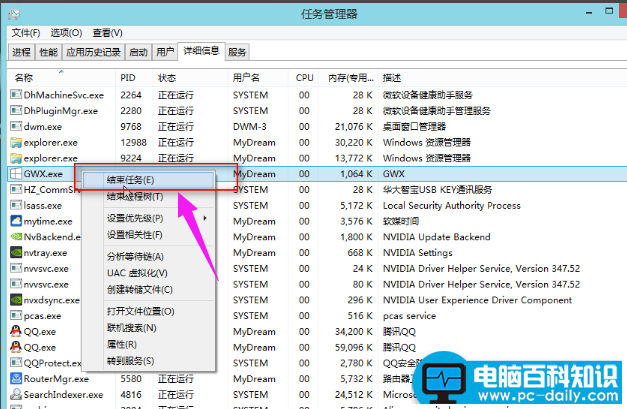The width and height of the screenshot is (627, 409).
Task: Click the DhMachineSvc.exe process icon
Action: 16,95
